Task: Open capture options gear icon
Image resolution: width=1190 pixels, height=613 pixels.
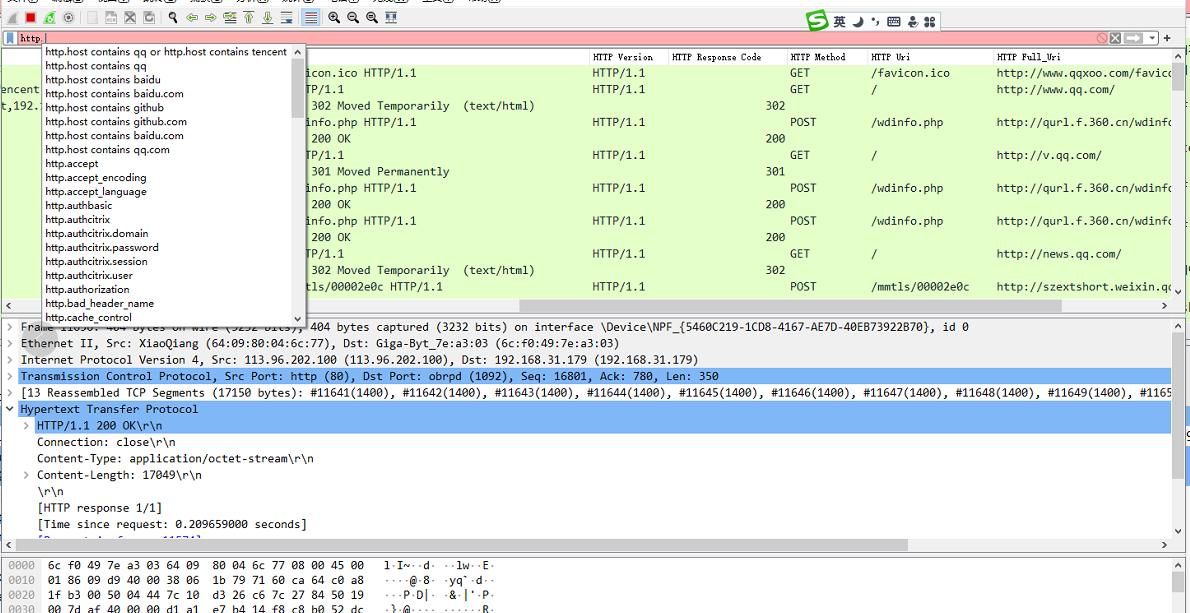Action: click(68, 17)
